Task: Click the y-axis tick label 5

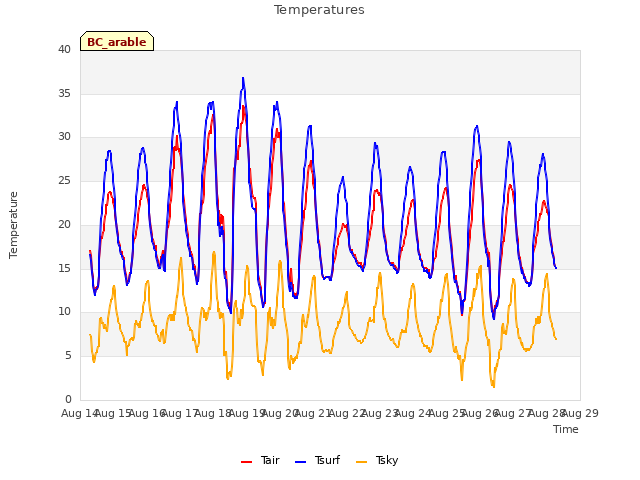Action: click(x=68, y=356)
